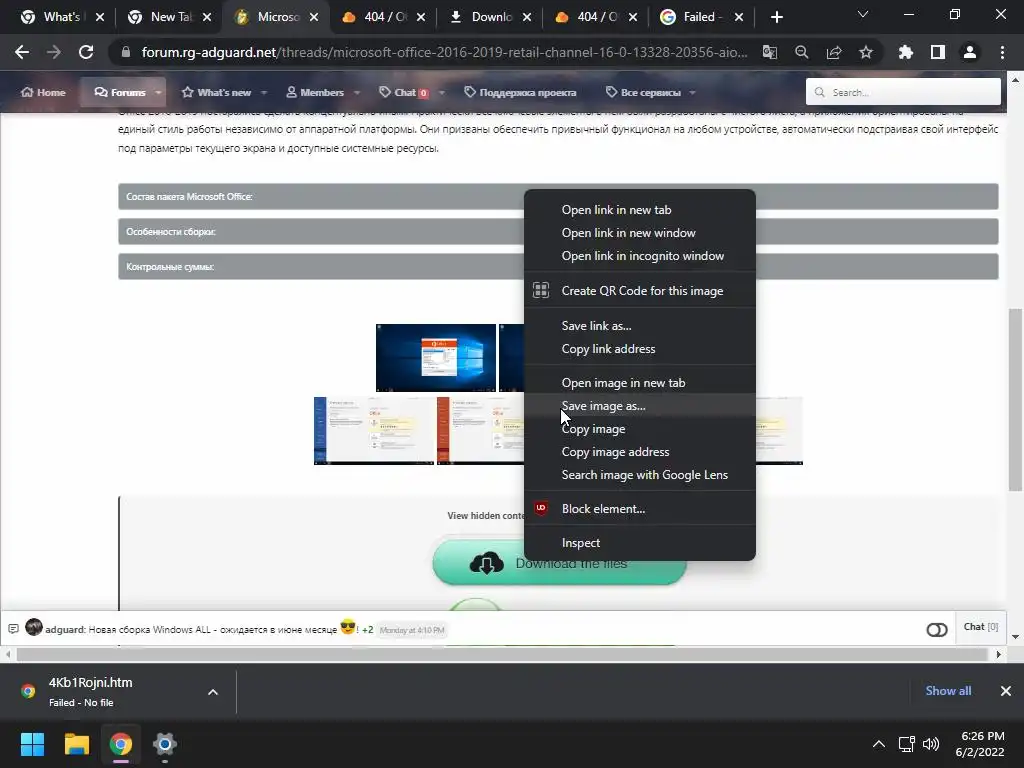Viewport: 1024px width, 768px height.
Task: Click the zoom magnifier icon in address bar
Action: (802, 52)
